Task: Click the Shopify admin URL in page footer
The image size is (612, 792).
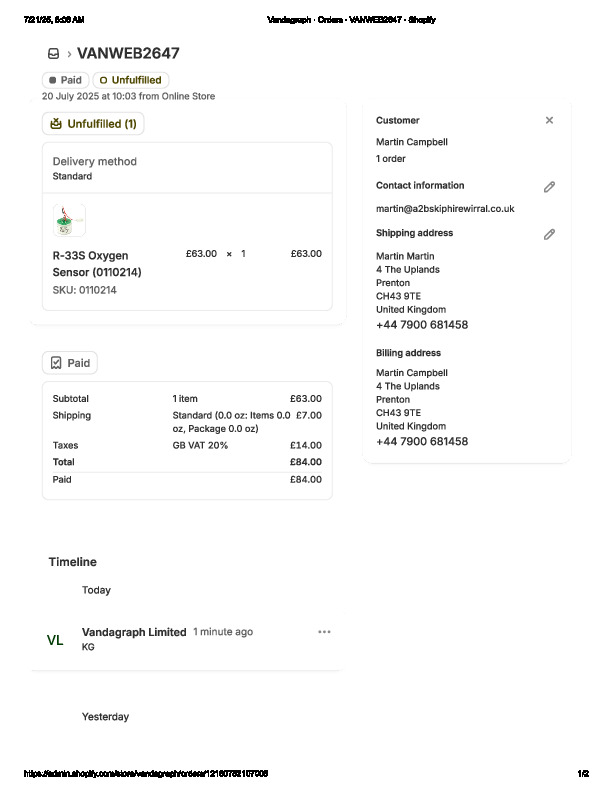Action: click(x=145, y=774)
